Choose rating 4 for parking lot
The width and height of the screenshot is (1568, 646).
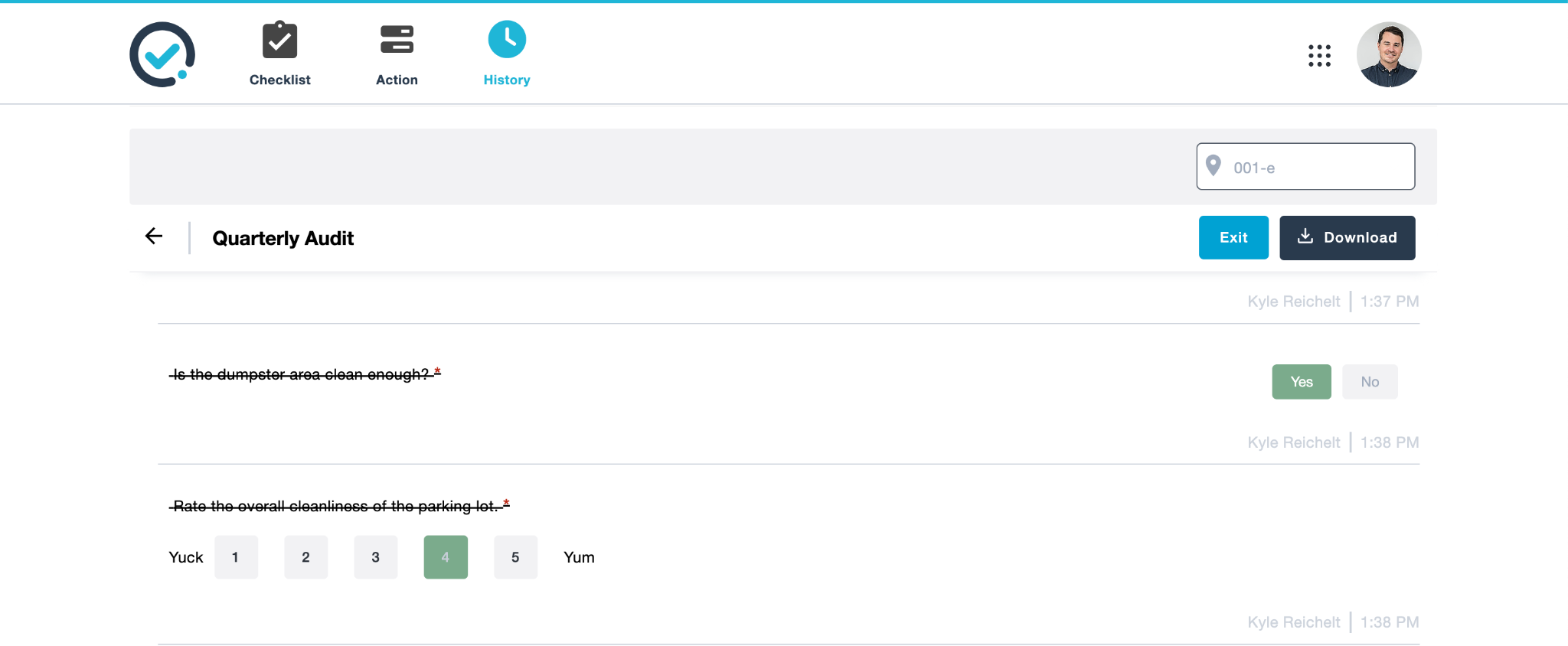446,557
